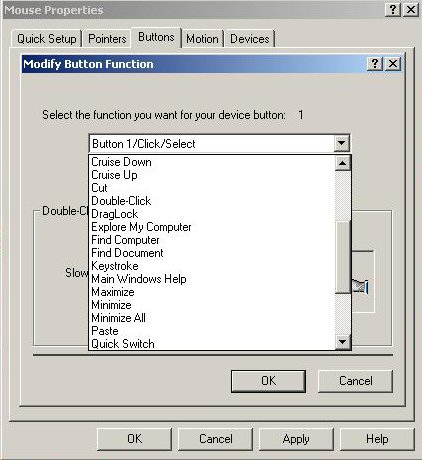Open the Devices tab
The image size is (422, 460).
click(x=250, y=39)
